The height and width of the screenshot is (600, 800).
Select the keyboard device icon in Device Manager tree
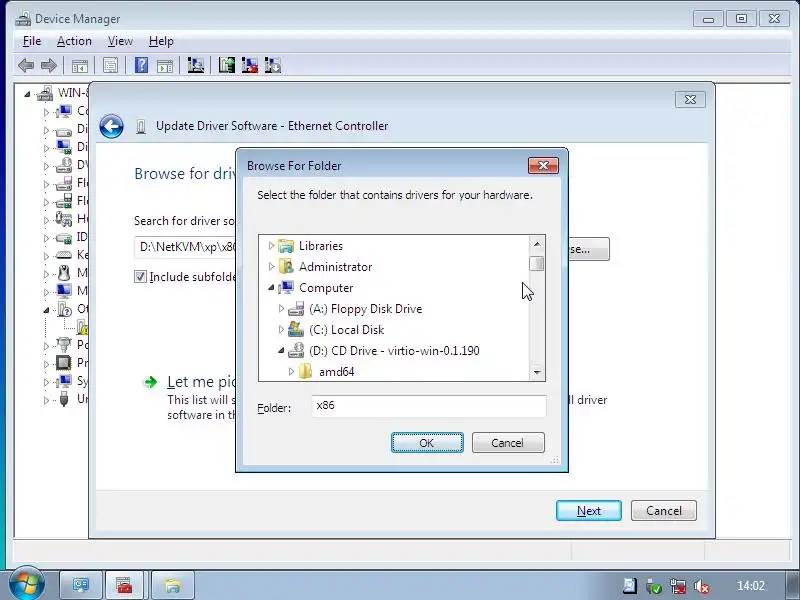pyautogui.click(x=64, y=255)
